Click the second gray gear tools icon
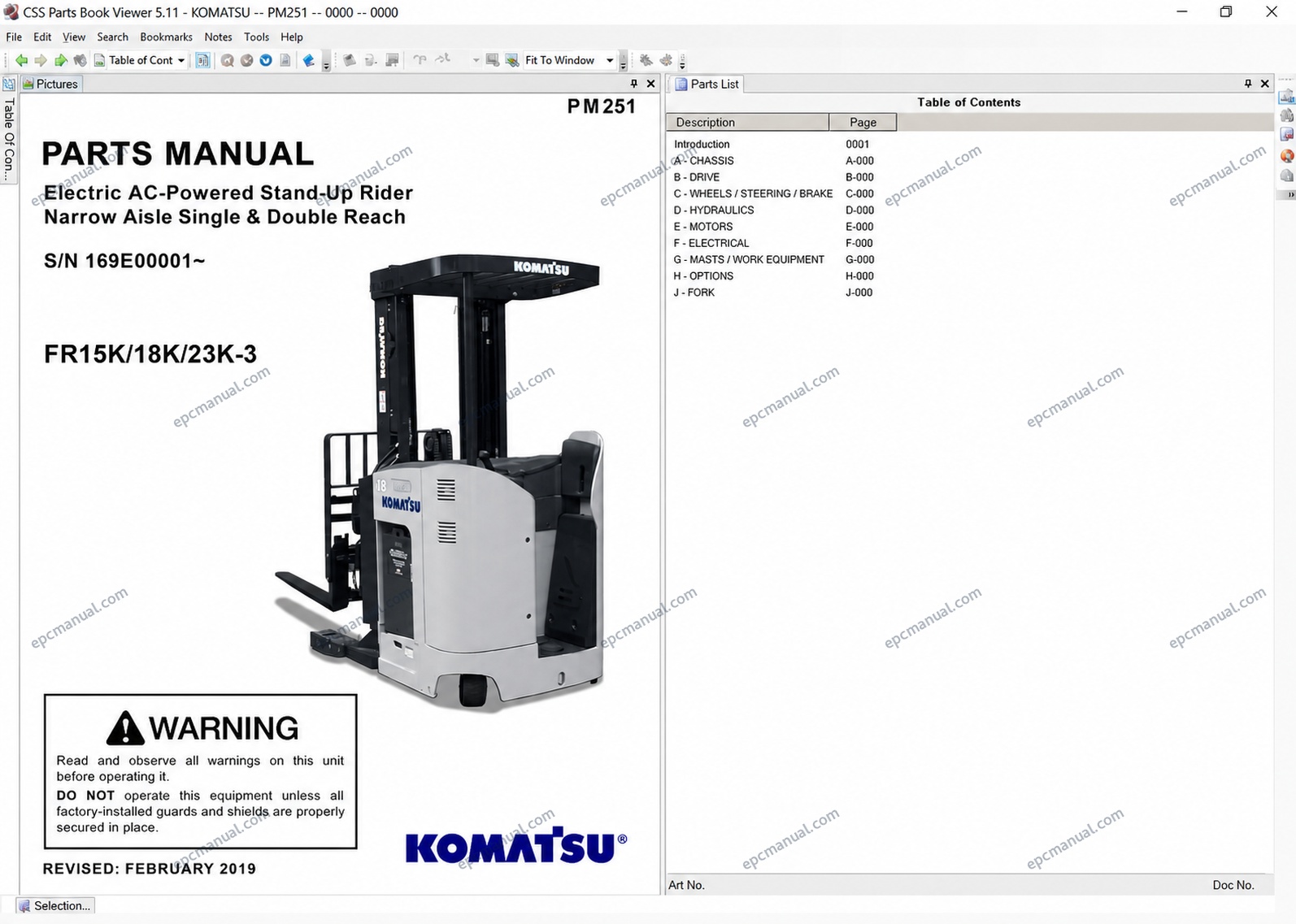The height and width of the screenshot is (924, 1296). 666,60
